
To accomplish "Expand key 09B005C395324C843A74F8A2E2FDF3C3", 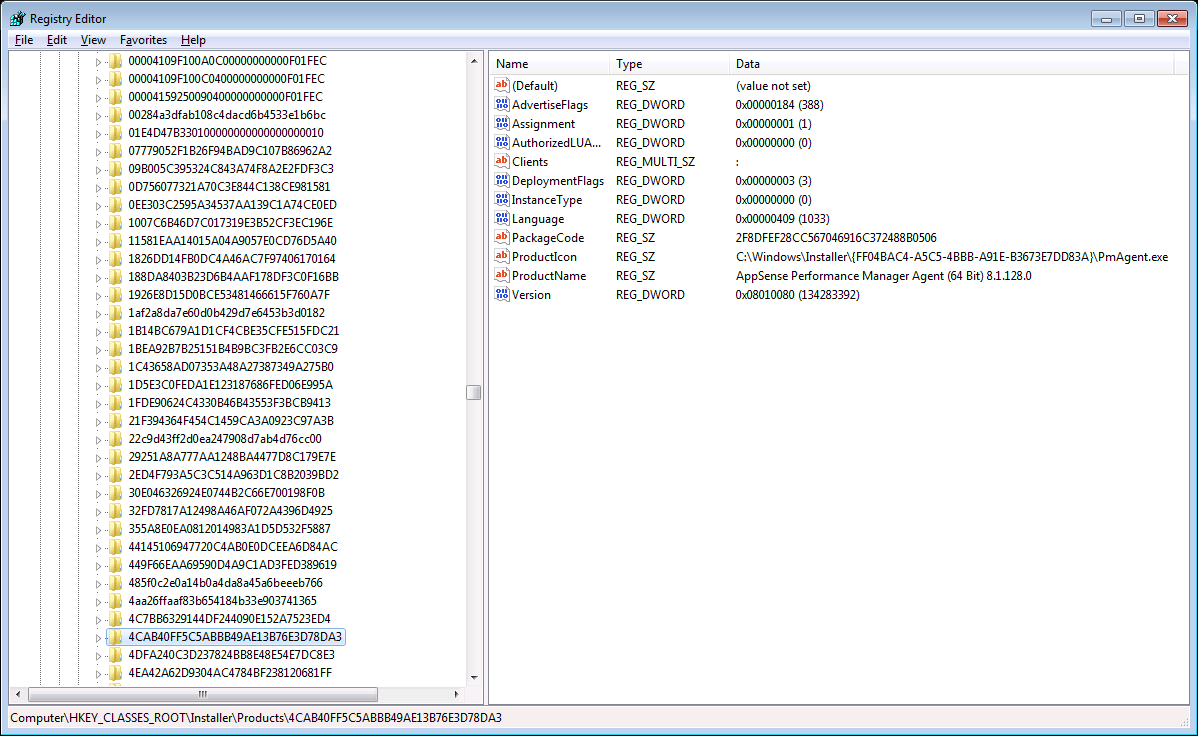I will (98, 170).
